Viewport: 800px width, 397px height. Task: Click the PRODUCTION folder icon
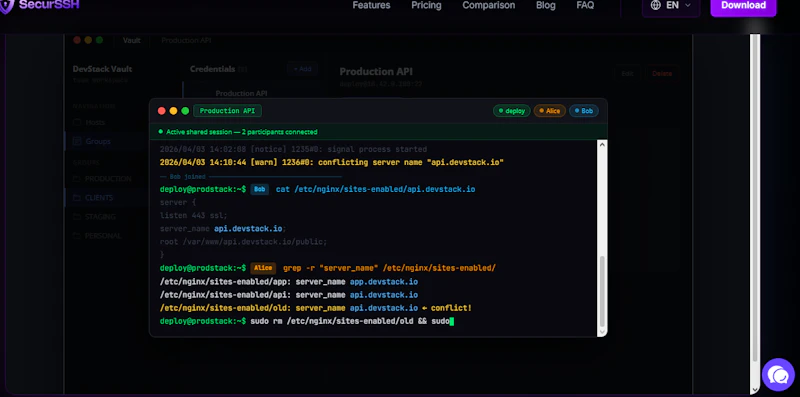tap(77, 179)
